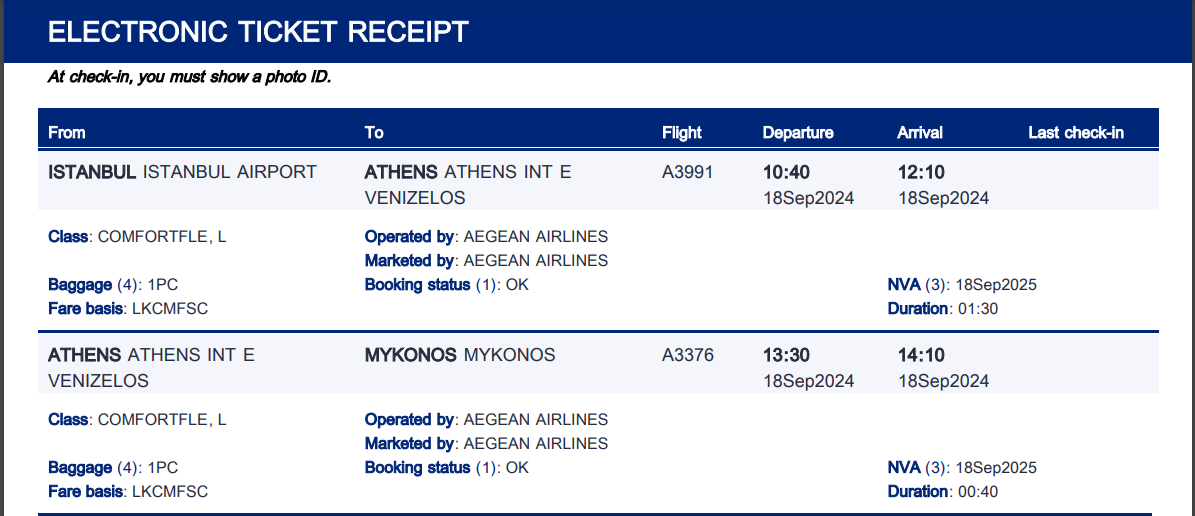Click the 10:40 departure time
The width and height of the screenshot is (1195, 516).
(x=787, y=173)
